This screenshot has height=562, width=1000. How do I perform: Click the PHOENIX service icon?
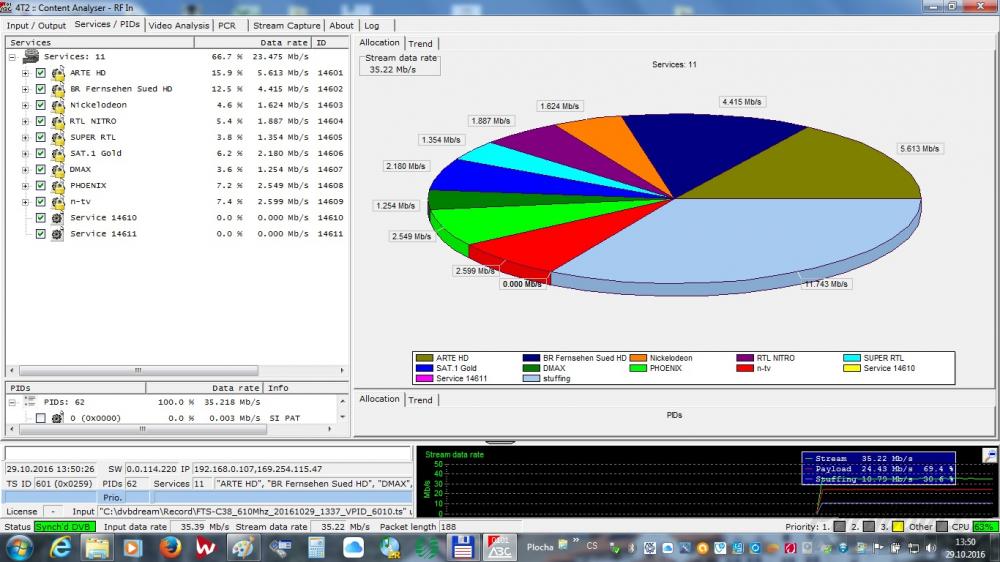point(58,186)
